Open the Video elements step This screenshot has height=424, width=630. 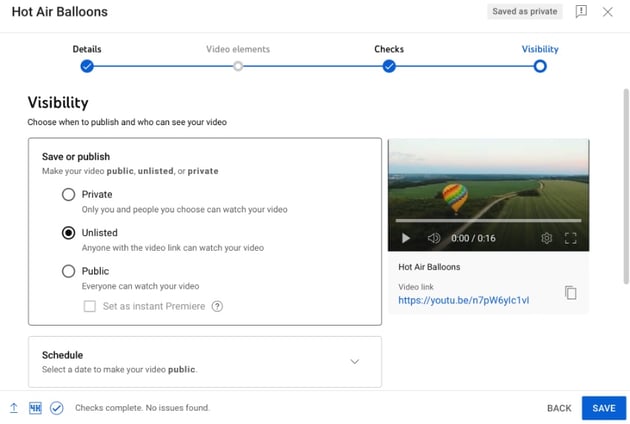[238, 66]
